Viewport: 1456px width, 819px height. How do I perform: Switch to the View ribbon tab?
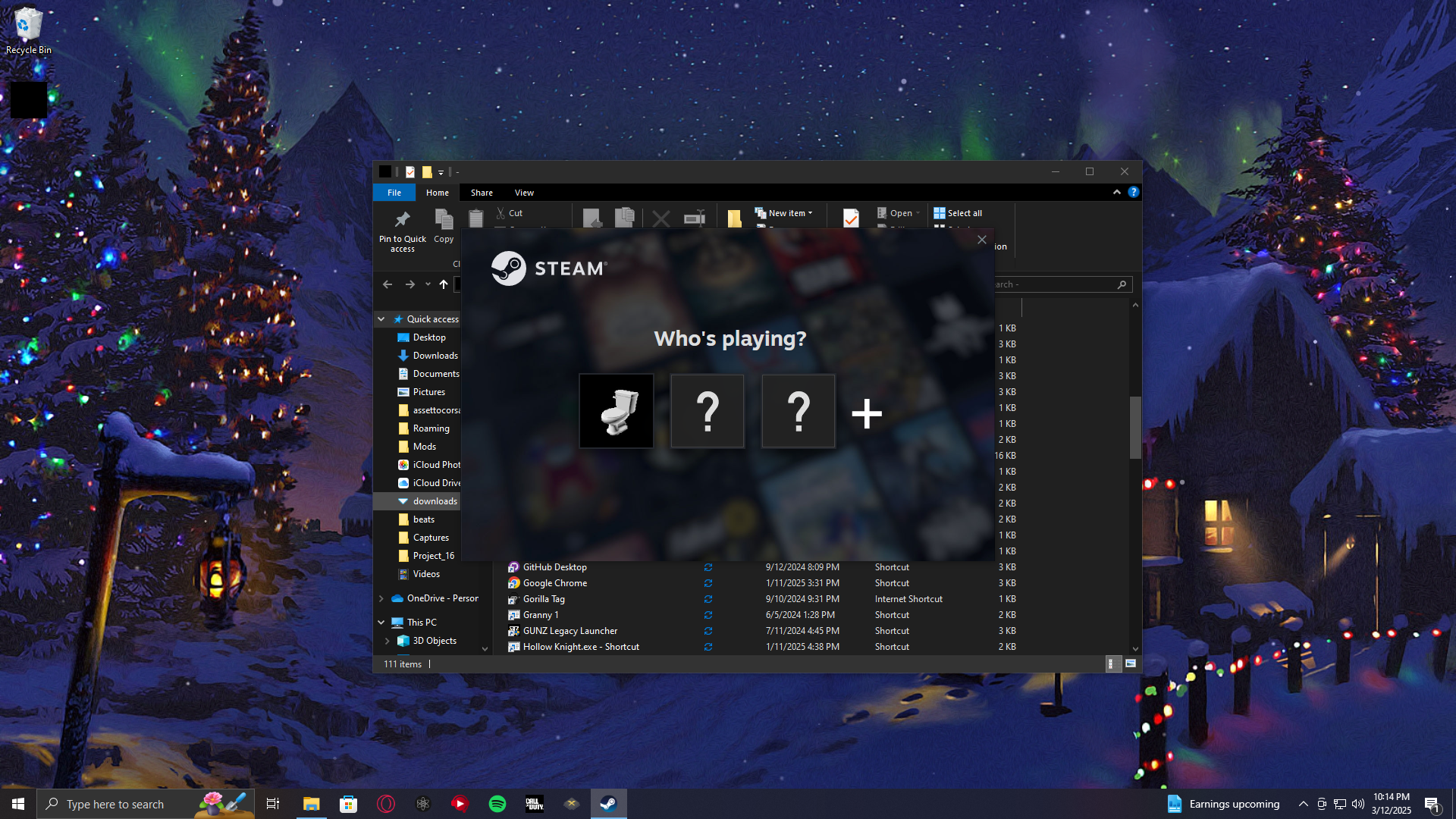pyautogui.click(x=524, y=193)
